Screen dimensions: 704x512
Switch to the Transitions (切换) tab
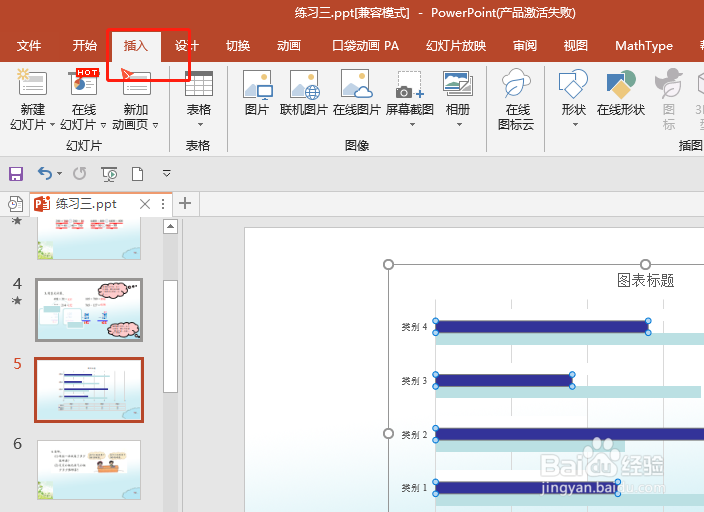[238, 45]
